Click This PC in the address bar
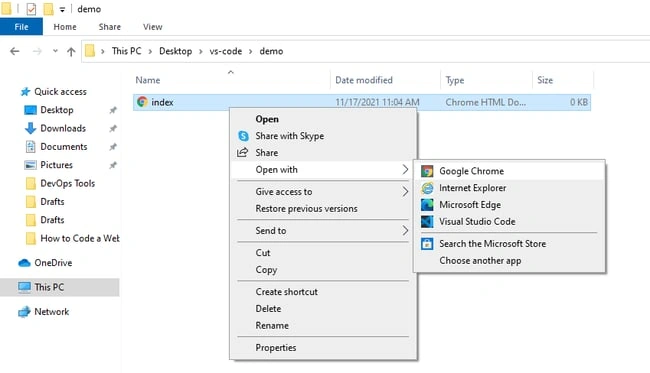The image size is (650, 373). pos(126,51)
